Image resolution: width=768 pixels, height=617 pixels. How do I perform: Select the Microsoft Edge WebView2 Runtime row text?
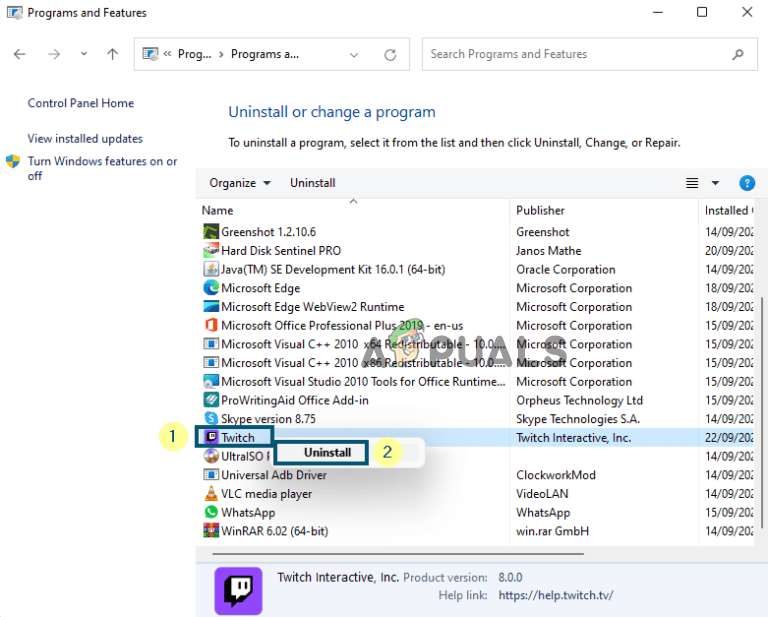[312, 307]
